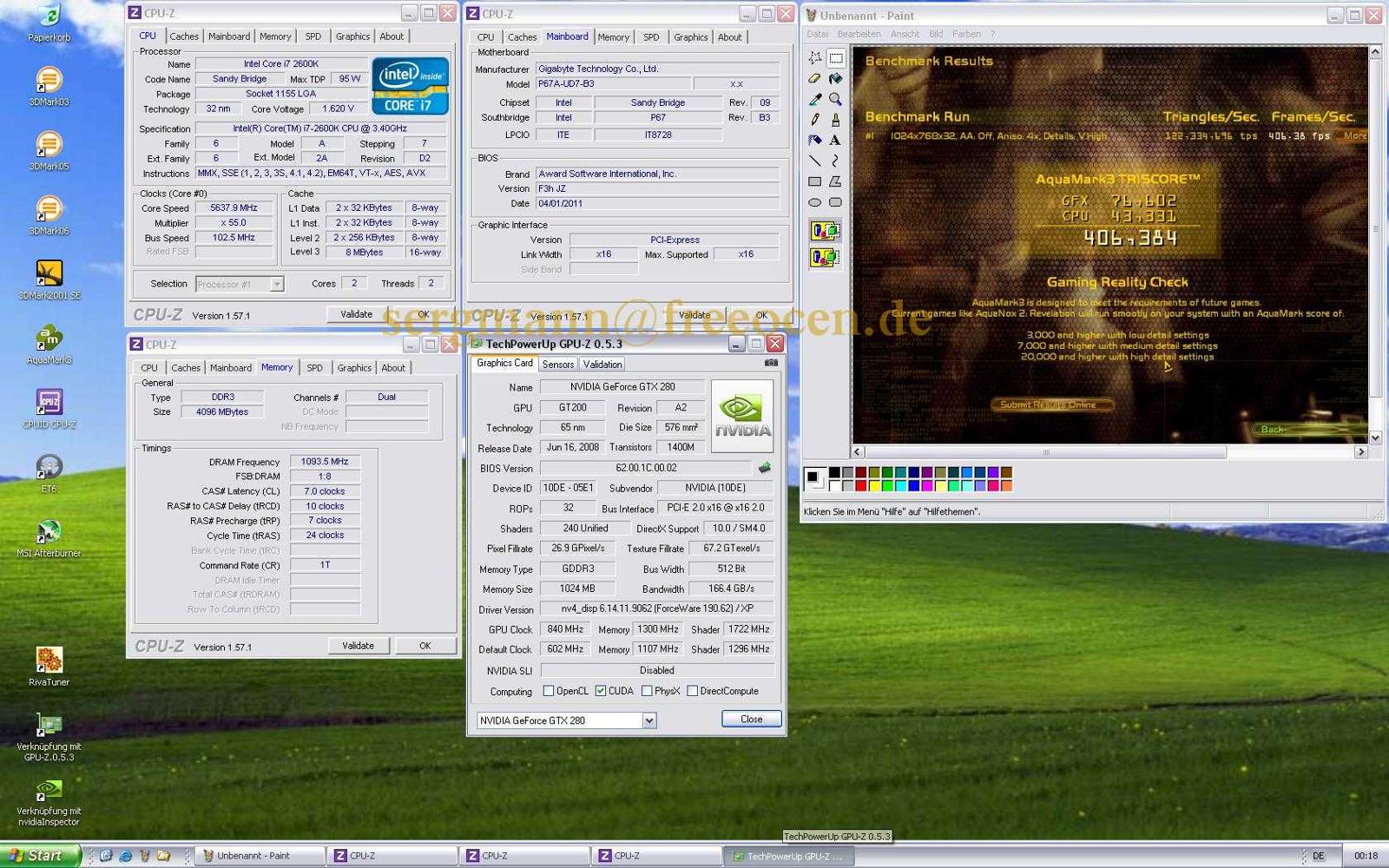Switch to TechPowerUp GPU-Z taskbar button
Image resolution: width=1389 pixels, height=868 pixels.
click(789, 856)
